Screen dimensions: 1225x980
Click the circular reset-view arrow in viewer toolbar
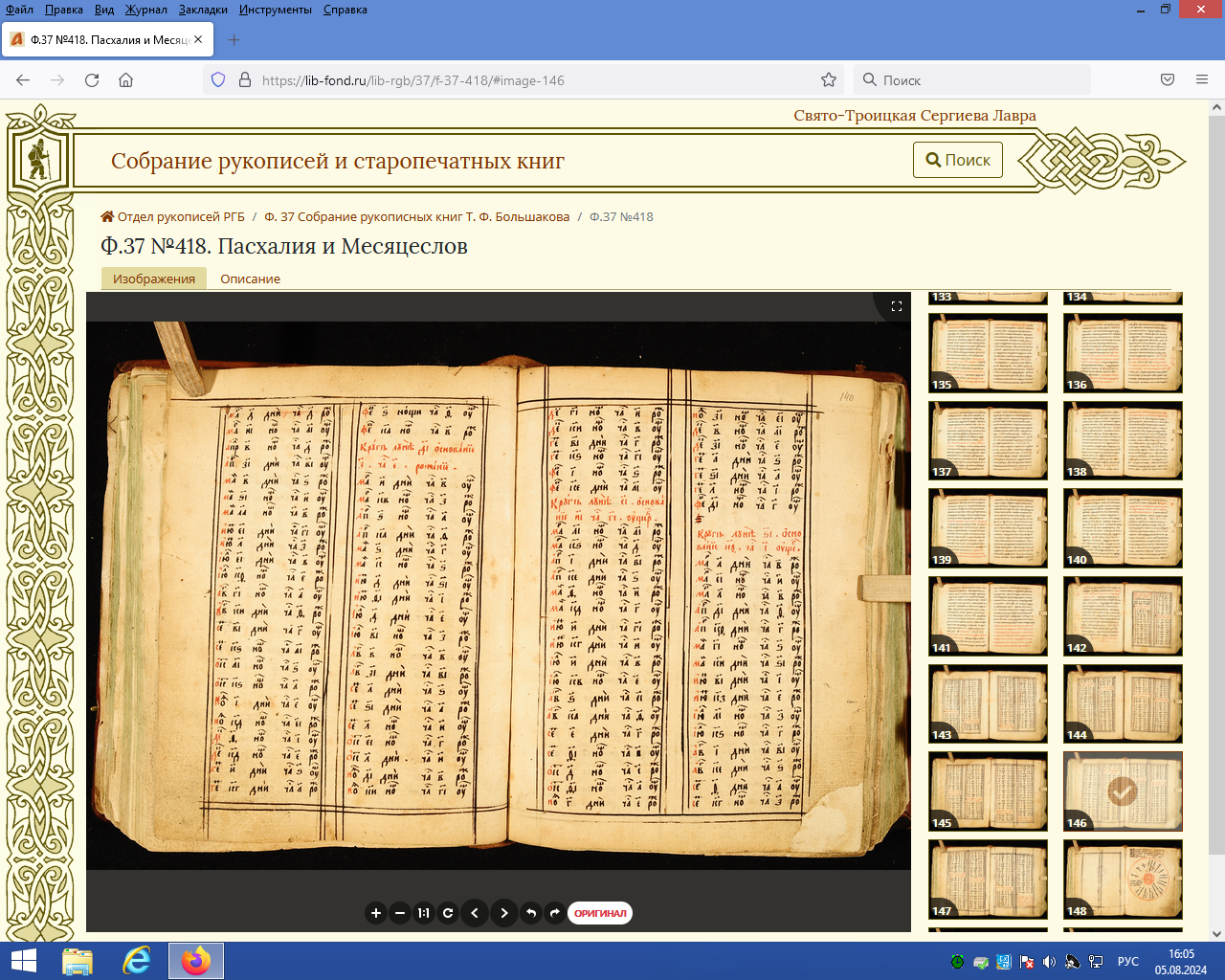(448, 913)
